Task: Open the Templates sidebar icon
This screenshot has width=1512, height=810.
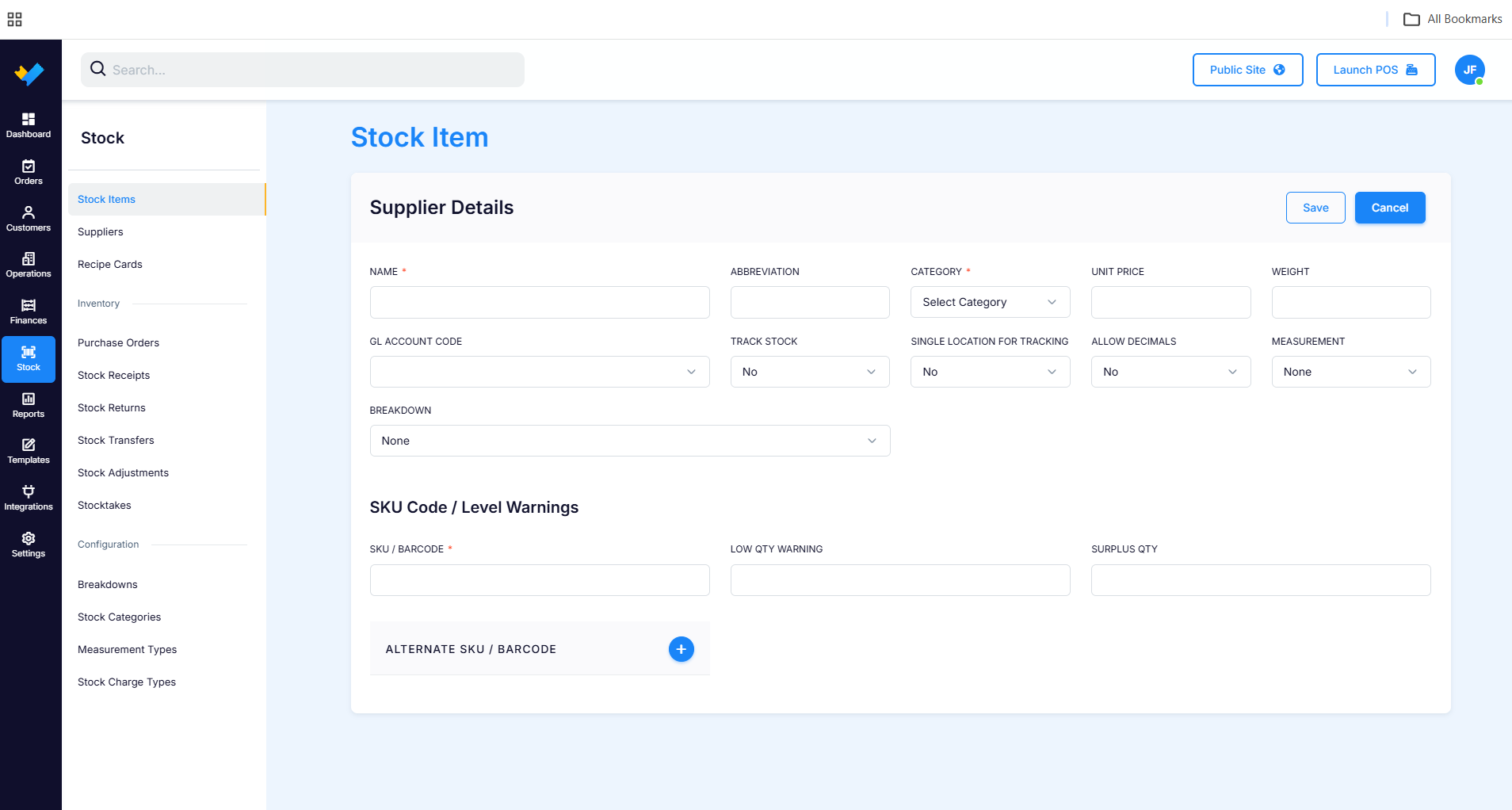Action: 29,451
